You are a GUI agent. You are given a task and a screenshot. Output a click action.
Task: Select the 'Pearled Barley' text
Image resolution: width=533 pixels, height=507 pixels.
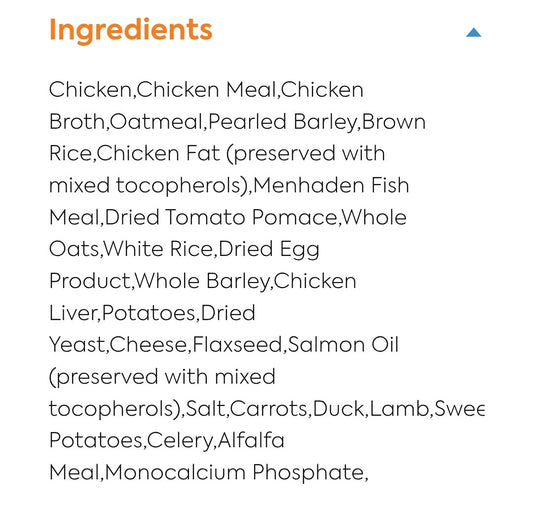(x=282, y=122)
